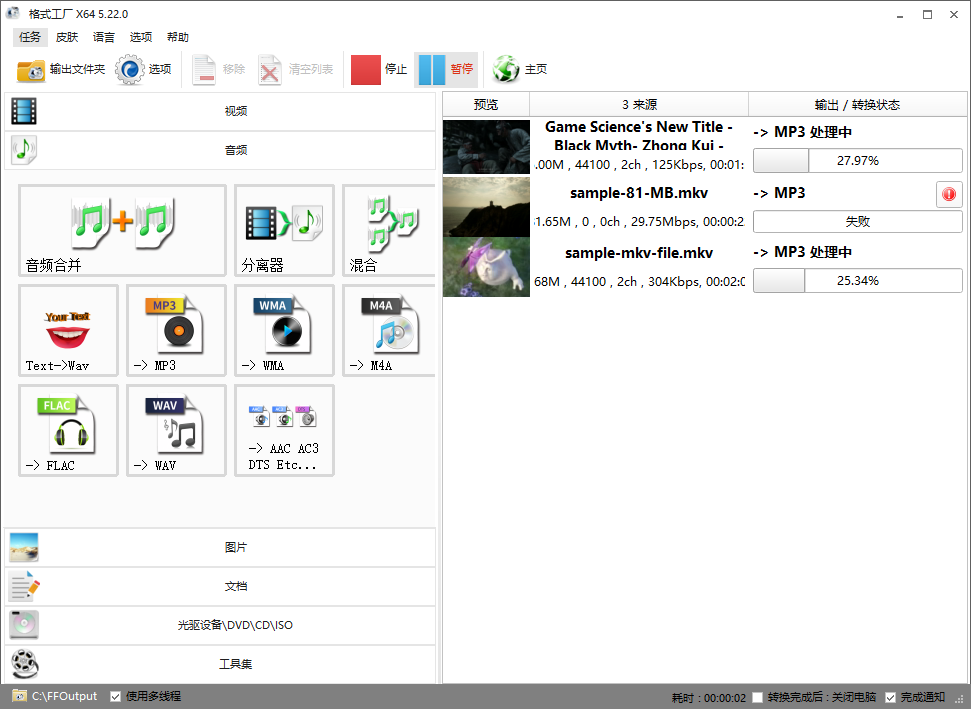The height and width of the screenshot is (709, 971).
Task: Click the -> M4A format icon
Action: pos(390,331)
